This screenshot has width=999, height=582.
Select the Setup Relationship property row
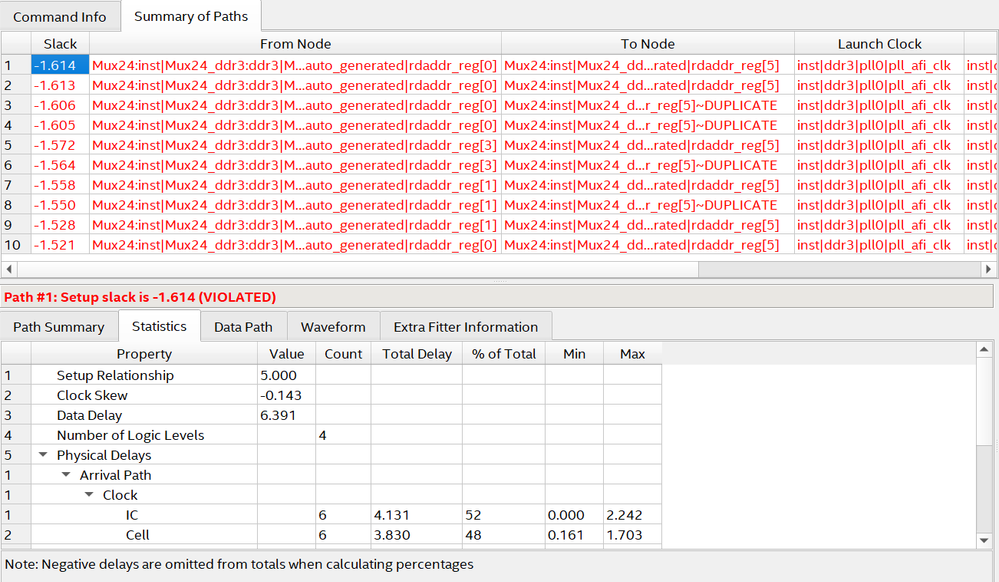tap(115, 375)
